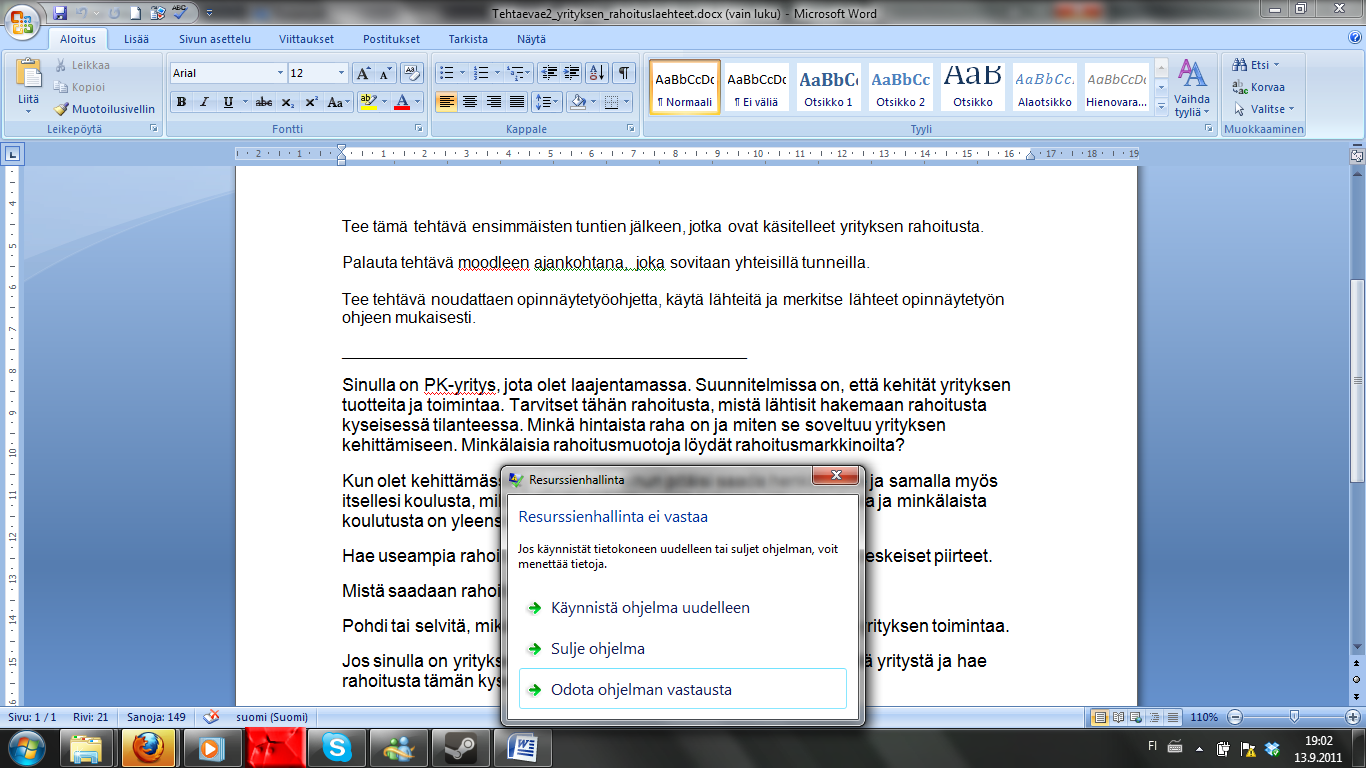This screenshot has height=768, width=1366.
Task: Toggle bold formatting
Action: (181, 102)
